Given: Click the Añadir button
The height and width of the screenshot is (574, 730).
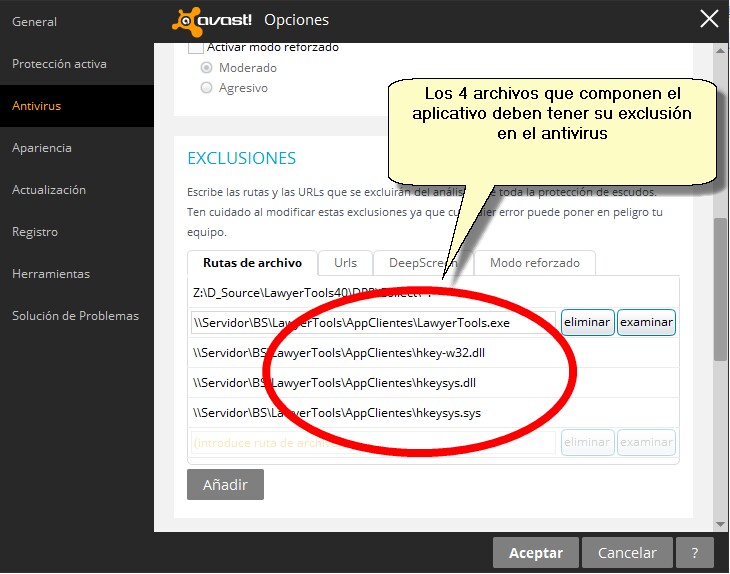Looking at the screenshot, I should coord(225,485).
